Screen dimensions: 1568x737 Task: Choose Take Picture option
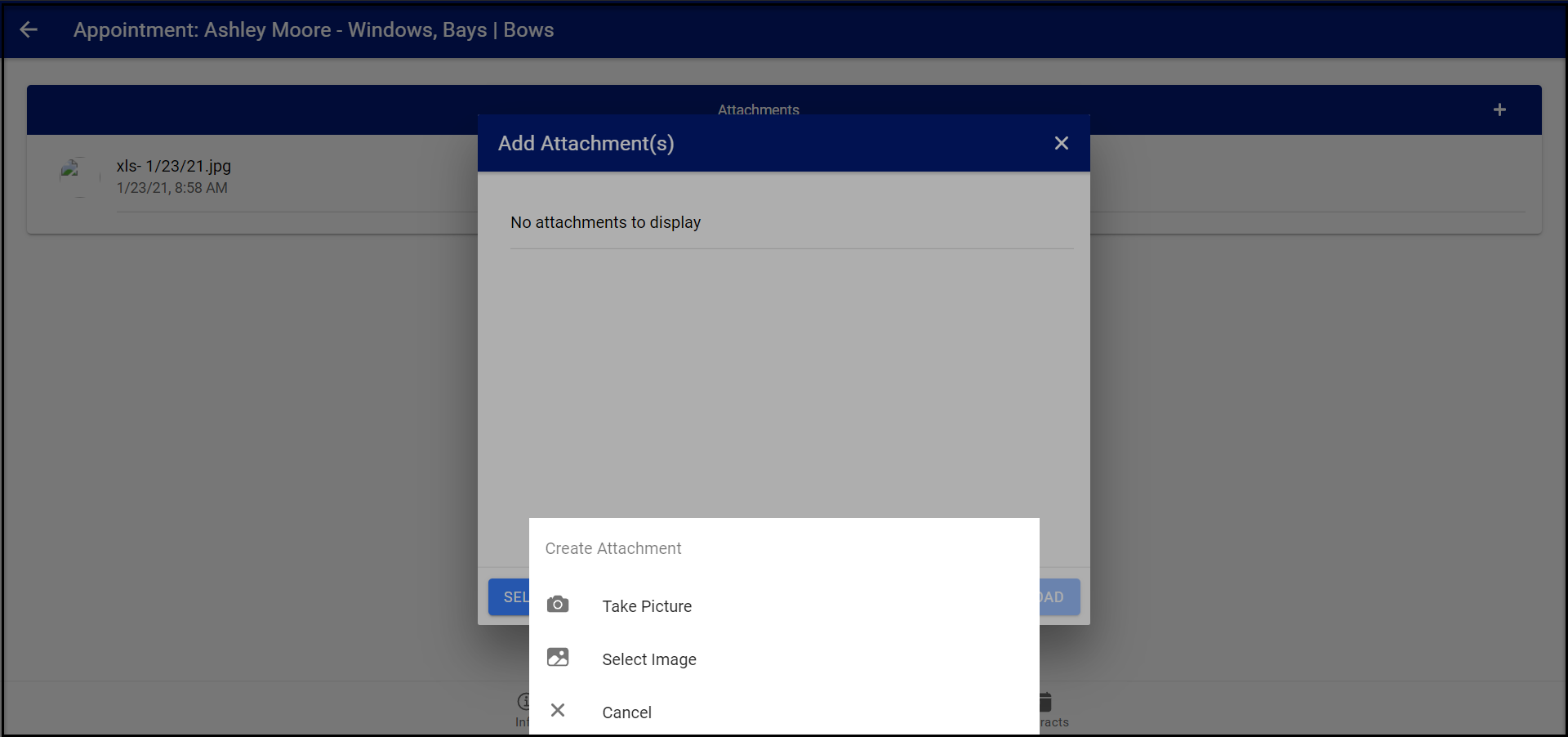(784, 606)
